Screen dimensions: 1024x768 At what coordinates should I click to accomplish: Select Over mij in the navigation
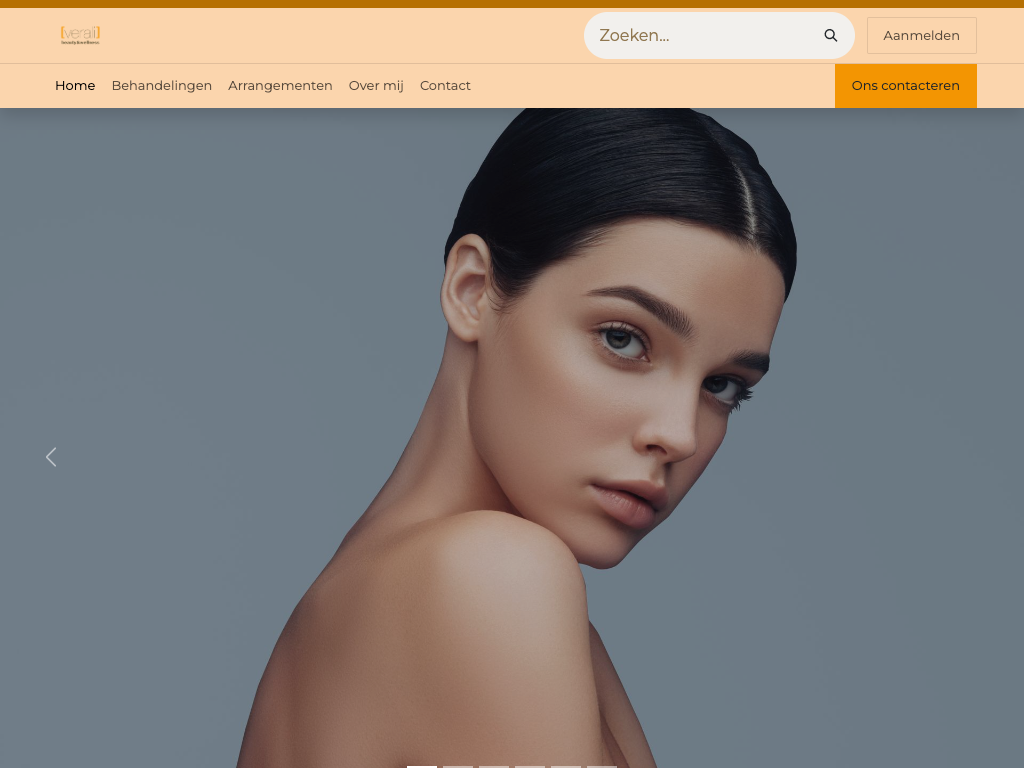pyautogui.click(x=376, y=86)
